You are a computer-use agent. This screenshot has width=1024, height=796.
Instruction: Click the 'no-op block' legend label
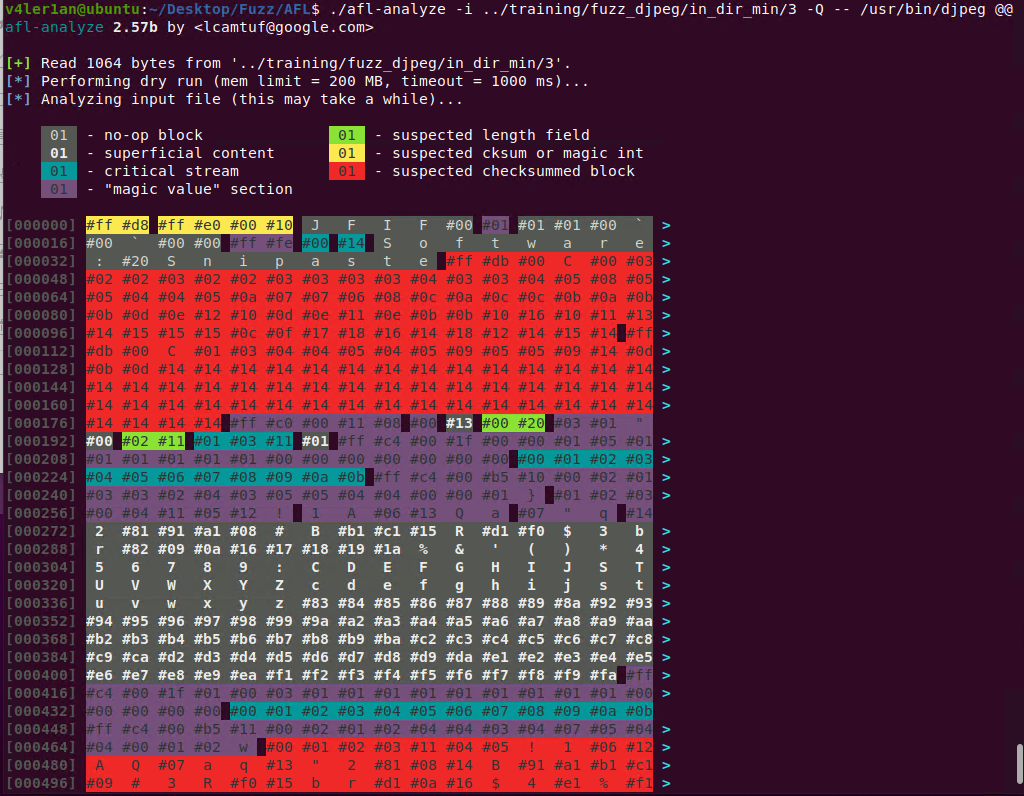coord(153,135)
